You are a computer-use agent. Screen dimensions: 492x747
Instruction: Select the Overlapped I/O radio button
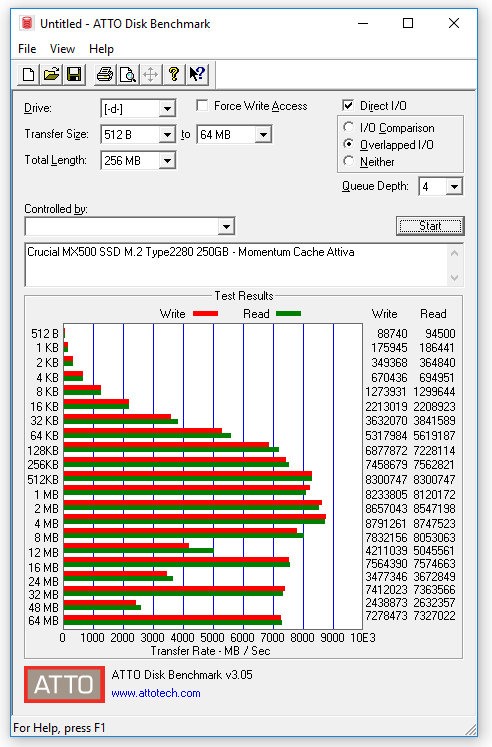[349, 144]
